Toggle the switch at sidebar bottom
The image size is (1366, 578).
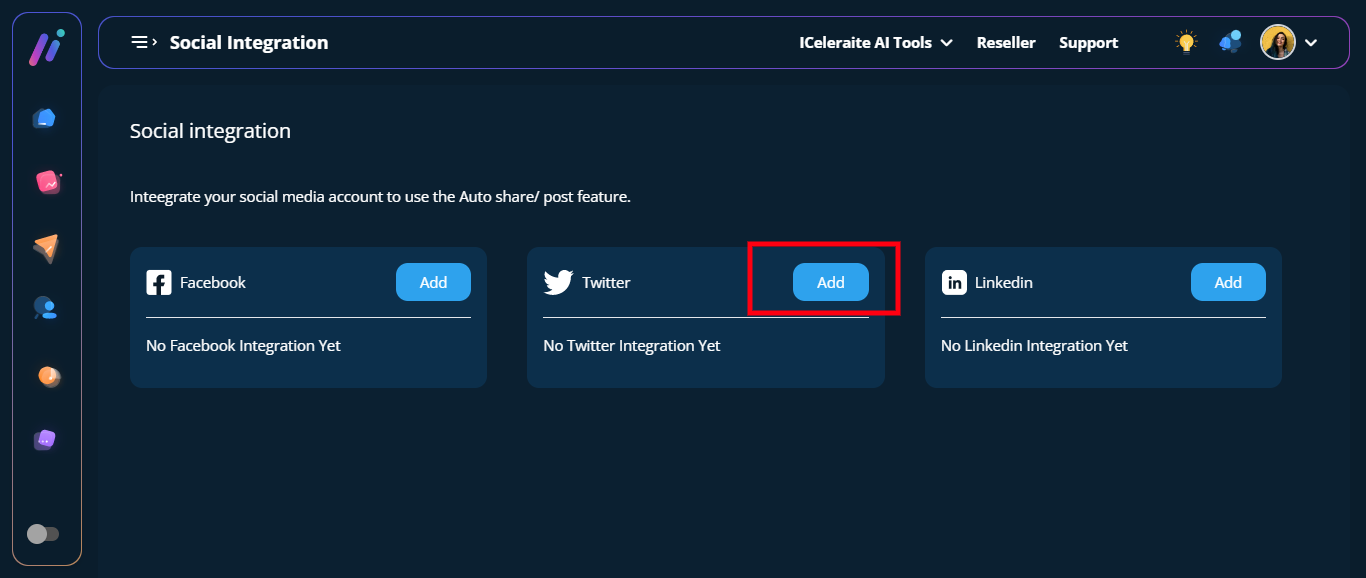coord(43,534)
